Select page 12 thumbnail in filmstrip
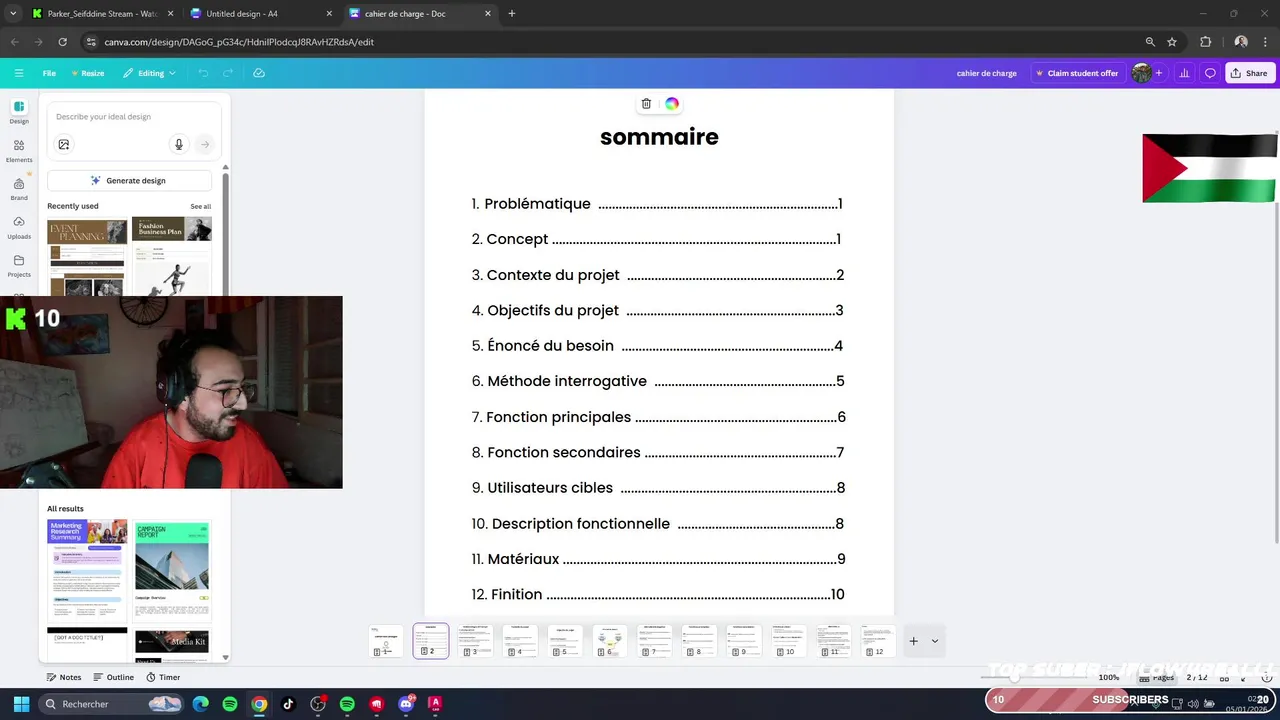The width and height of the screenshot is (1280, 720). pyautogui.click(x=879, y=641)
